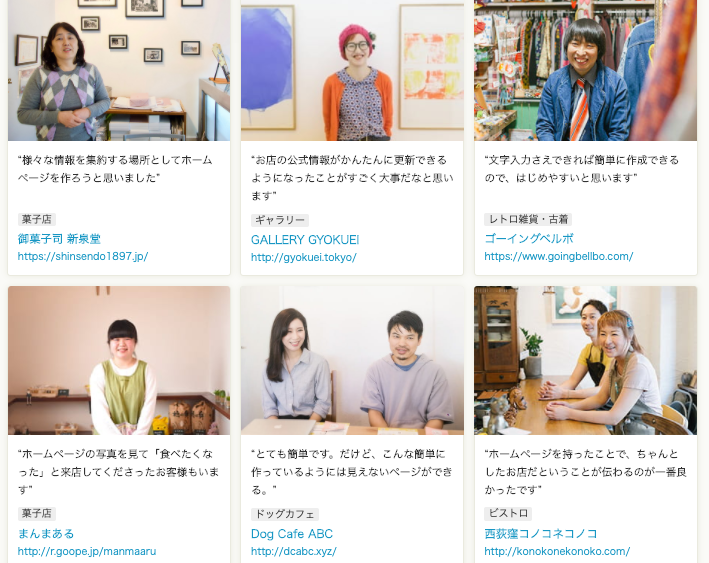Viewport: 709px width, 563px height.
Task: Select the Dog Cafe ABC couple photo
Action: point(352,360)
